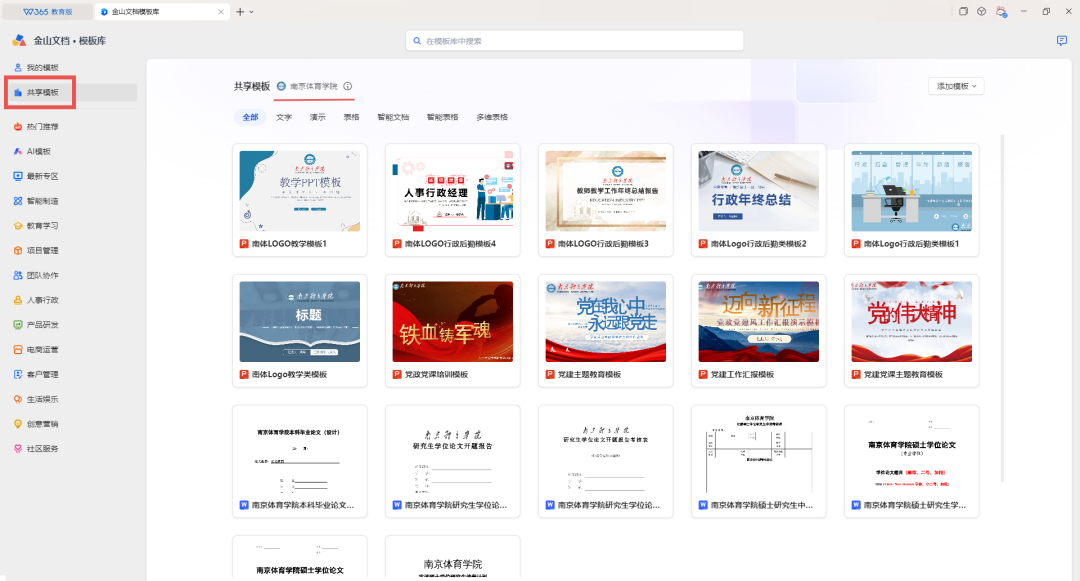Open the 行政年终总结 thumbnail

(758, 191)
